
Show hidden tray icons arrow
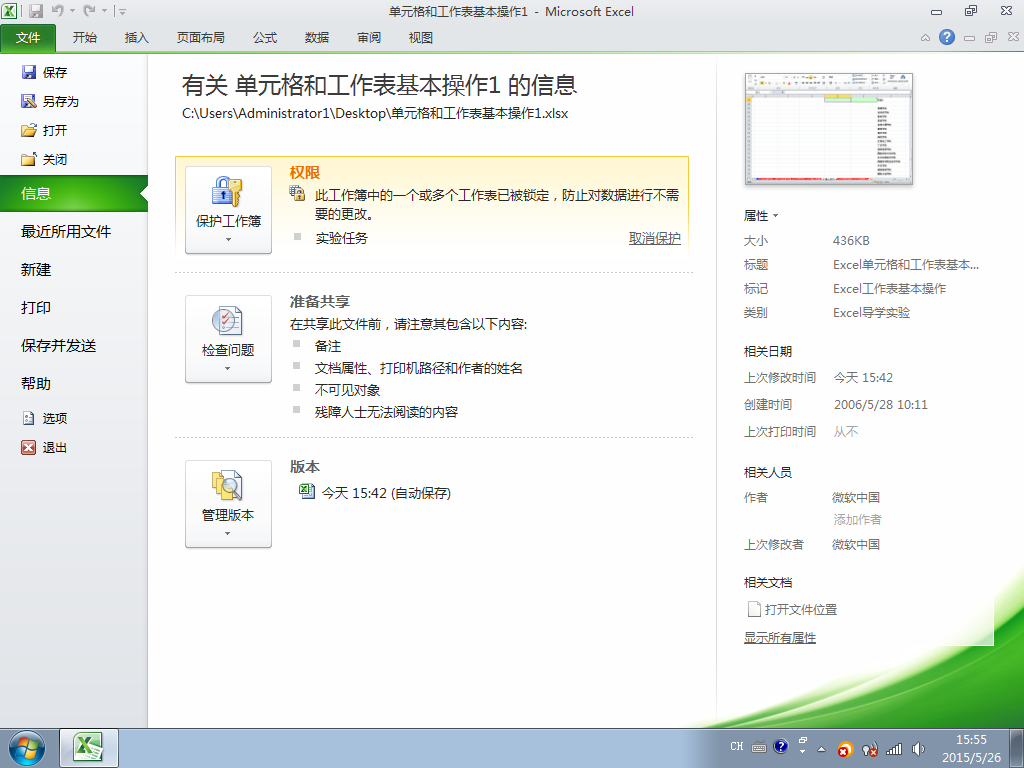822,749
